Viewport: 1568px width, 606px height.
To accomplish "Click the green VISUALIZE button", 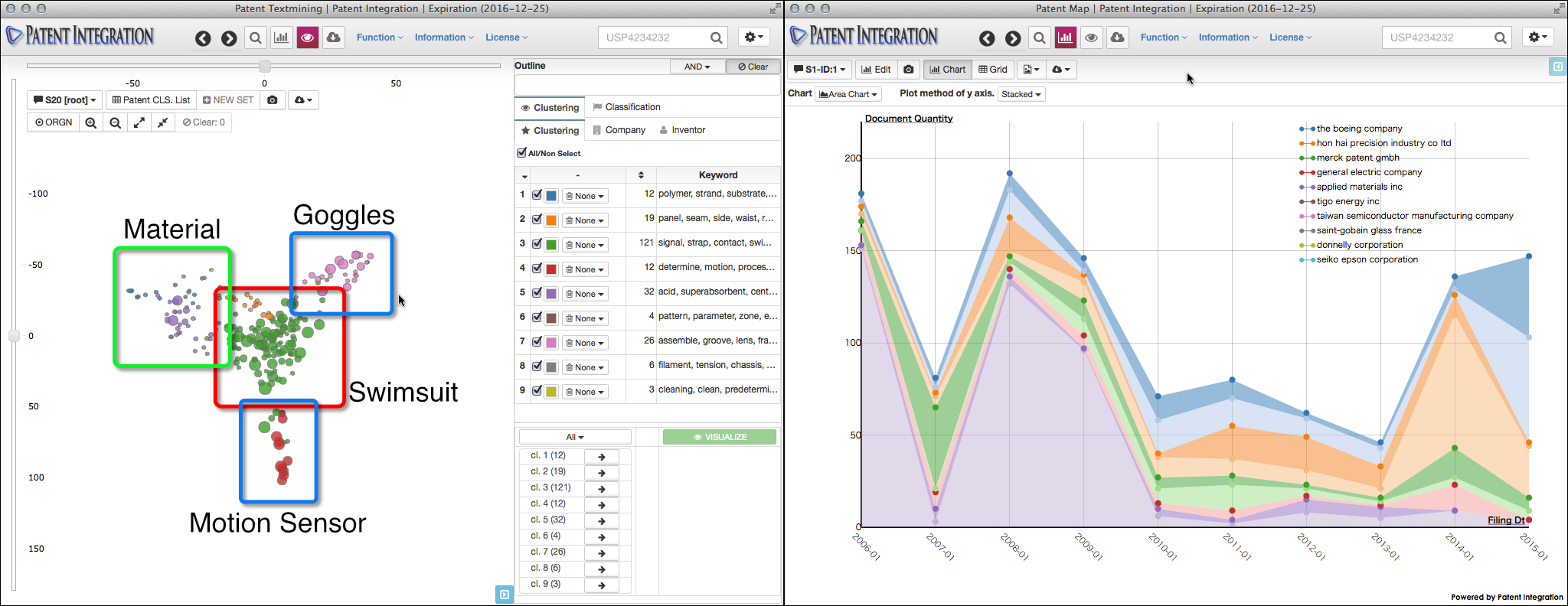I will [720, 437].
